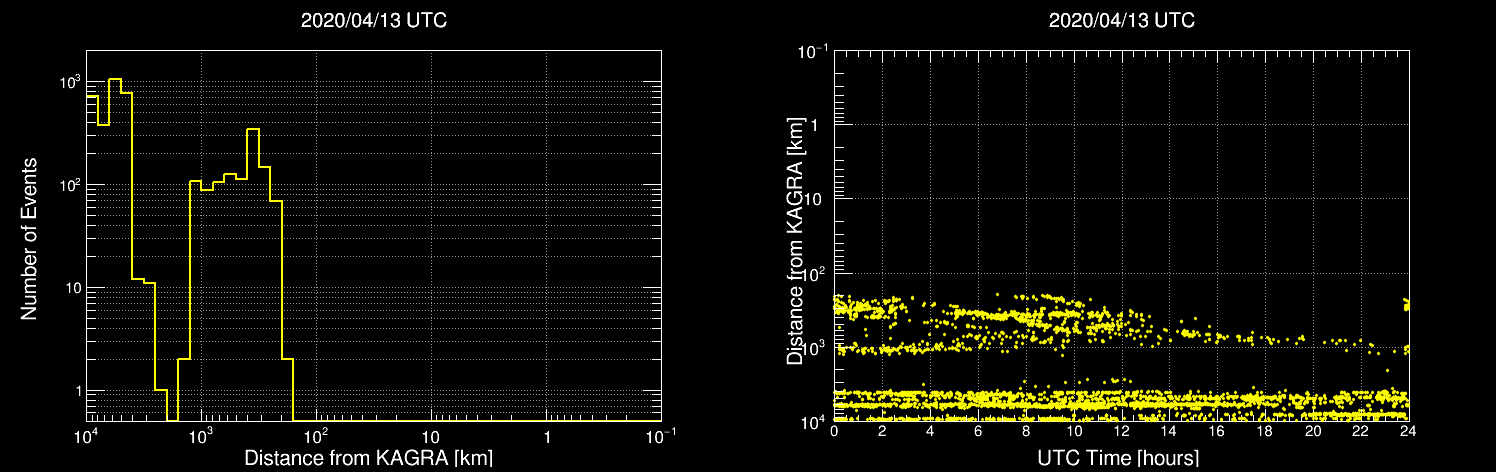
Task: Click the 14 tick on UTC Time axis
Action: 1169,431
